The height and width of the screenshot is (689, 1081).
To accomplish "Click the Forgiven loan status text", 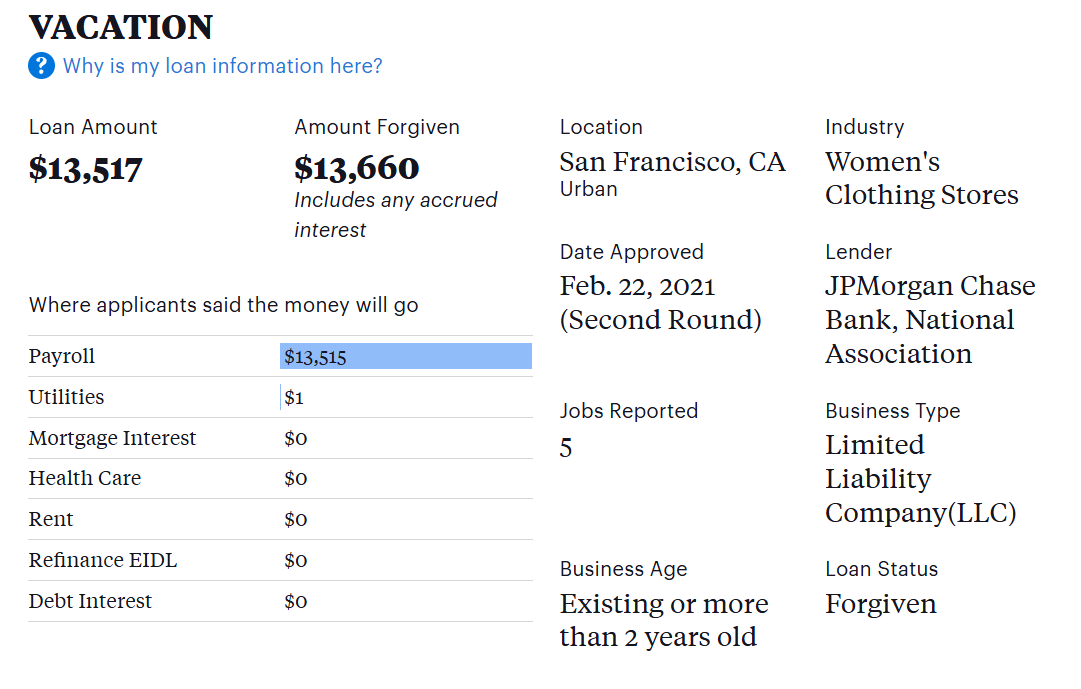I will [881, 604].
